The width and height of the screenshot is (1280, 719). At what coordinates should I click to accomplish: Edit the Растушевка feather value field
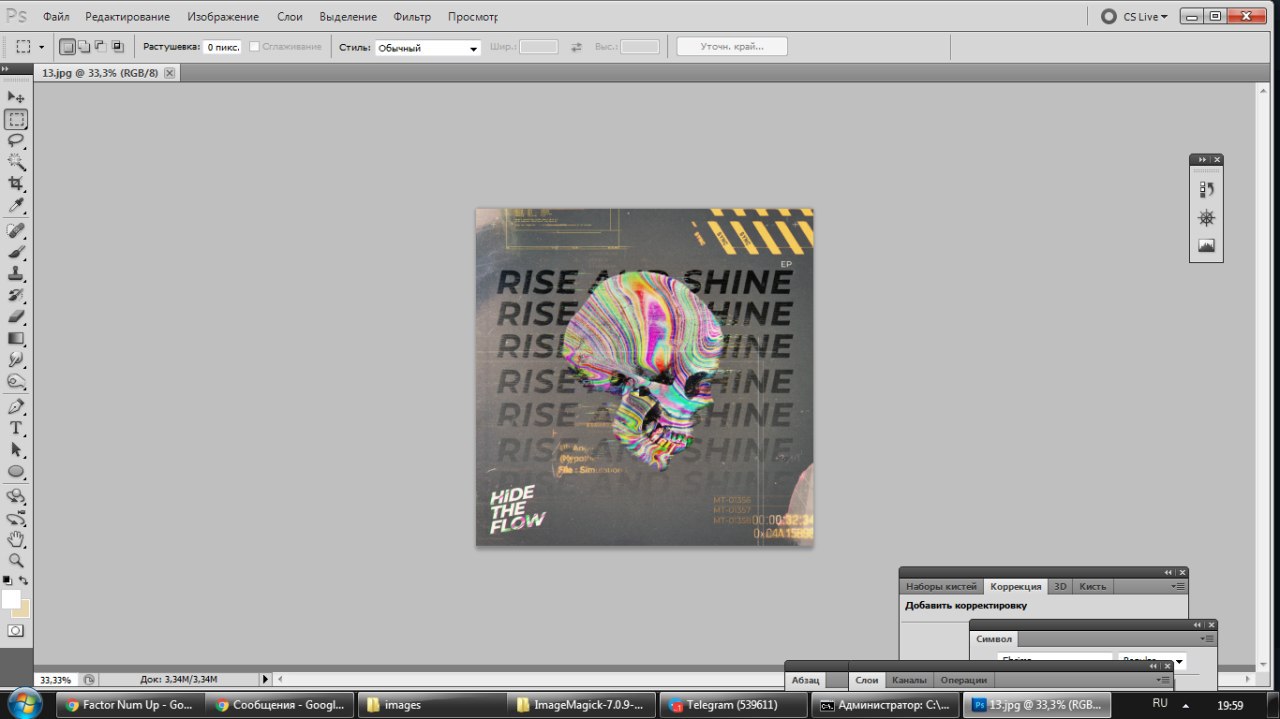[x=222, y=47]
